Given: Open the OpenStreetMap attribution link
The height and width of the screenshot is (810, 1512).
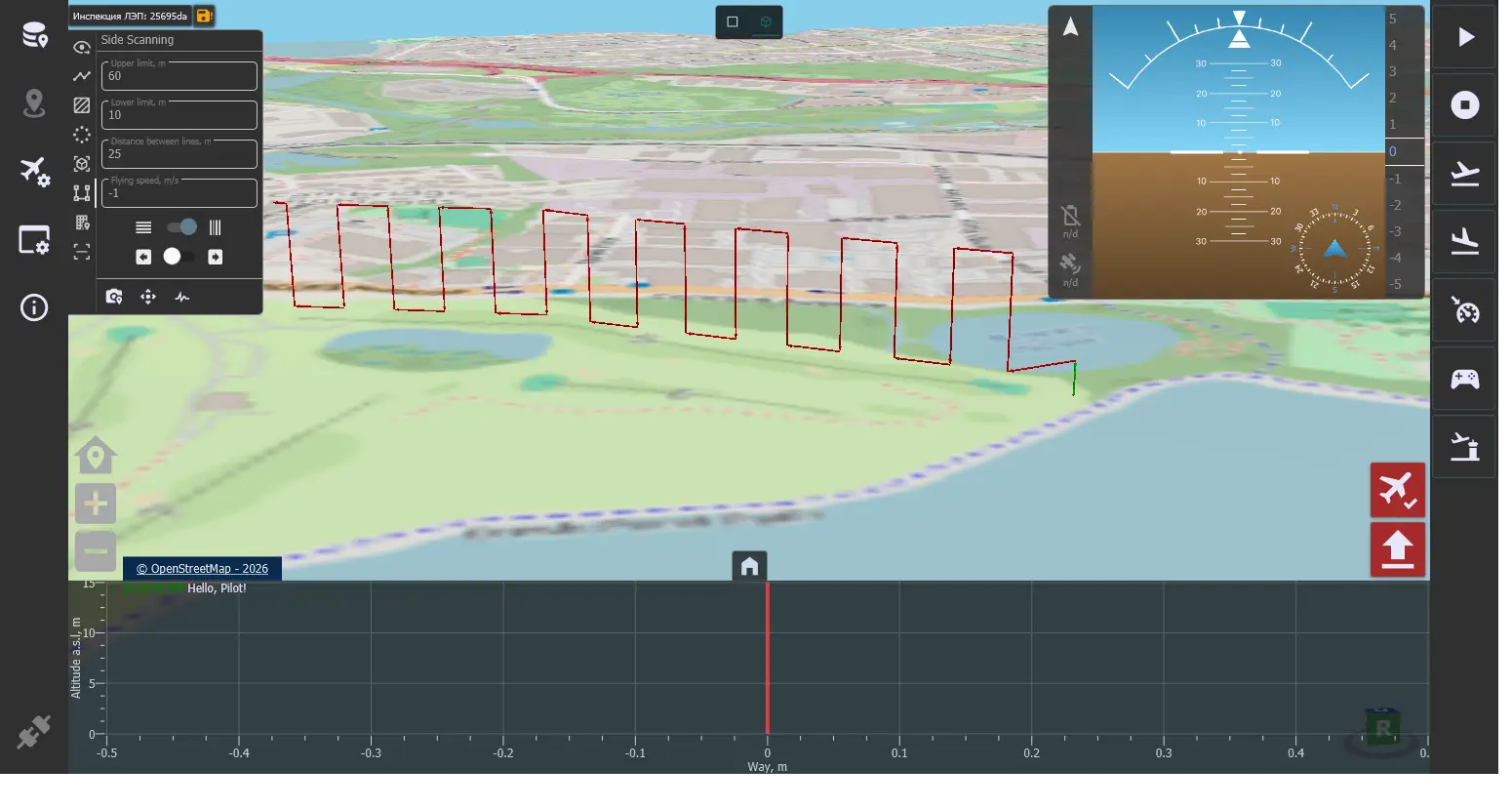Looking at the screenshot, I should click(x=202, y=569).
